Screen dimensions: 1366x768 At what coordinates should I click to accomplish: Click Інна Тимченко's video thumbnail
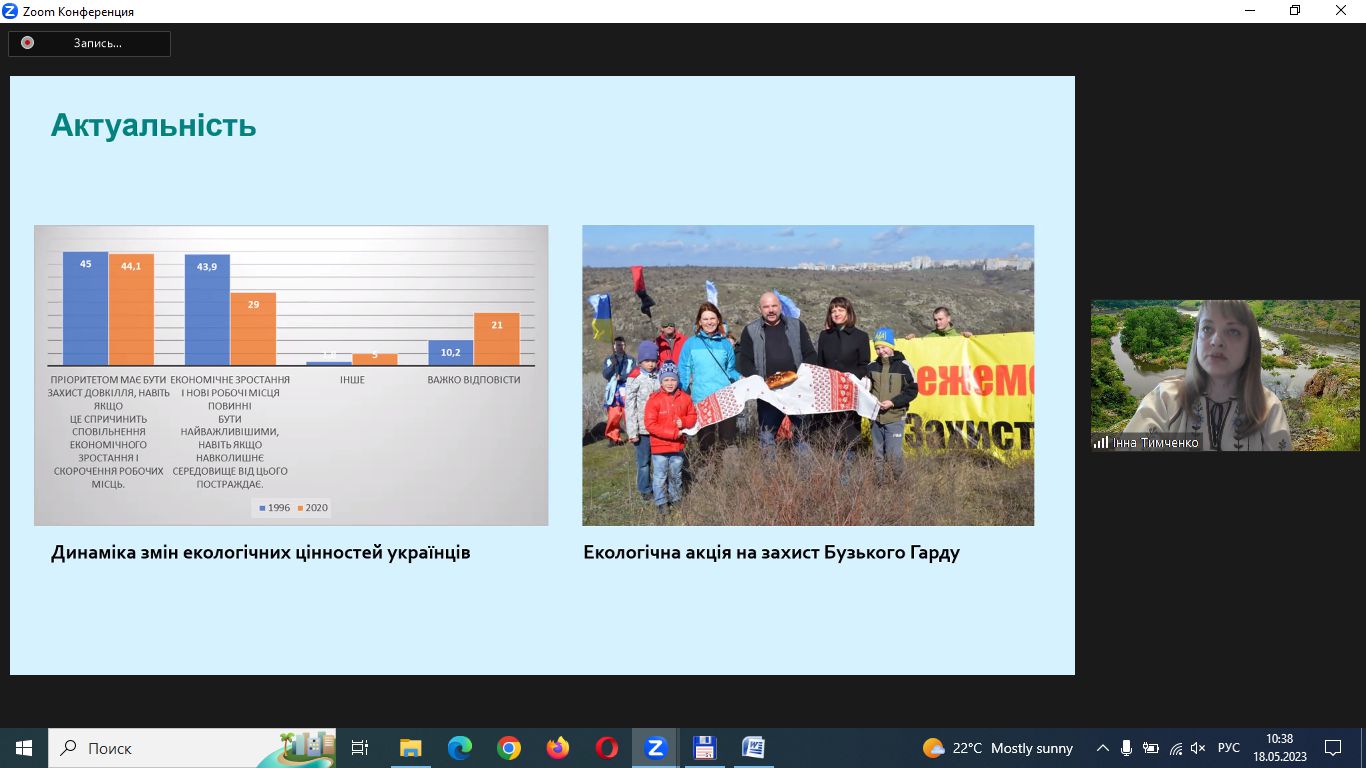click(1225, 375)
